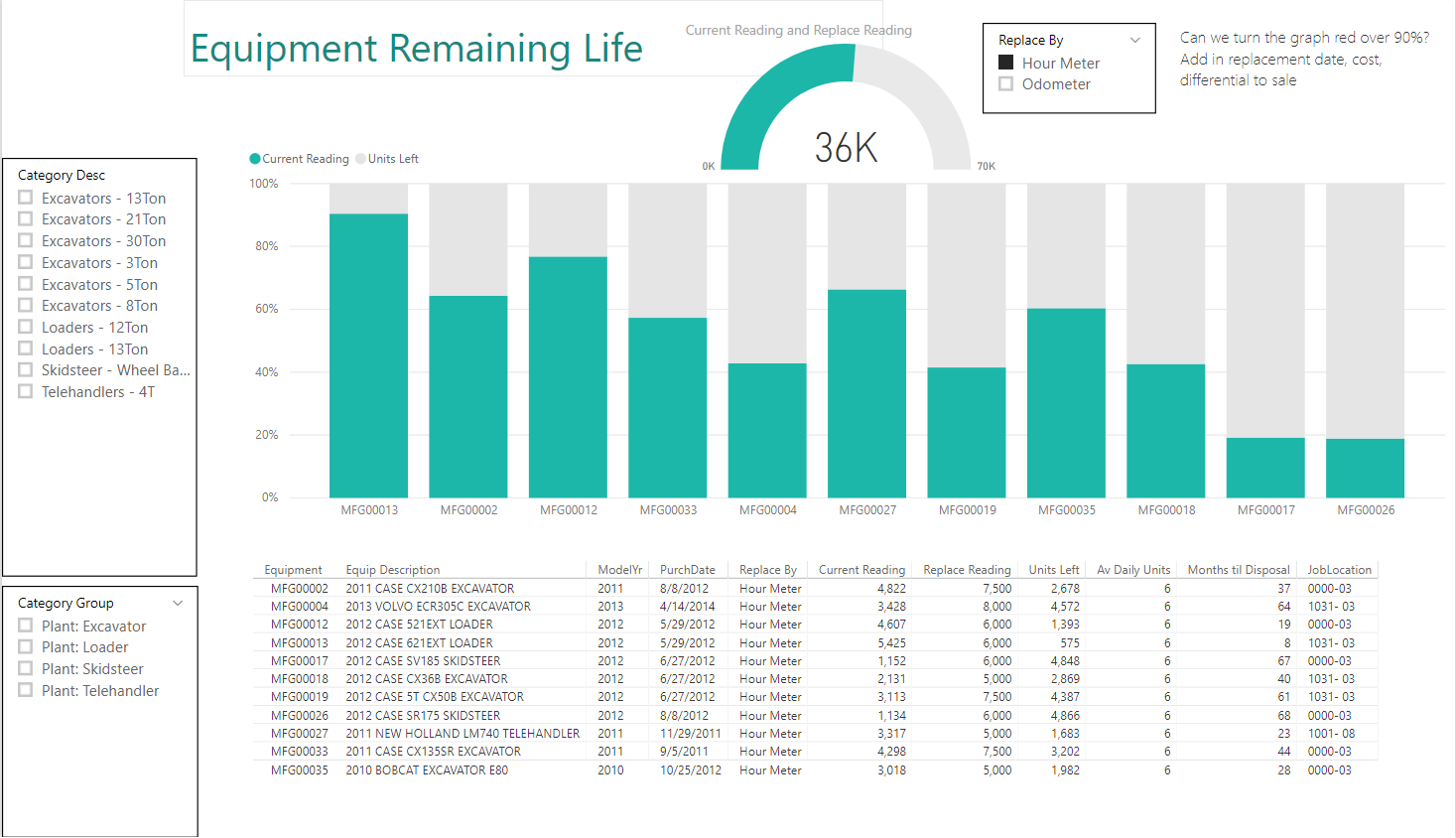1456x838 pixels.
Task: Select the grey Units Left bar for MFG00026
Action: click(1365, 310)
